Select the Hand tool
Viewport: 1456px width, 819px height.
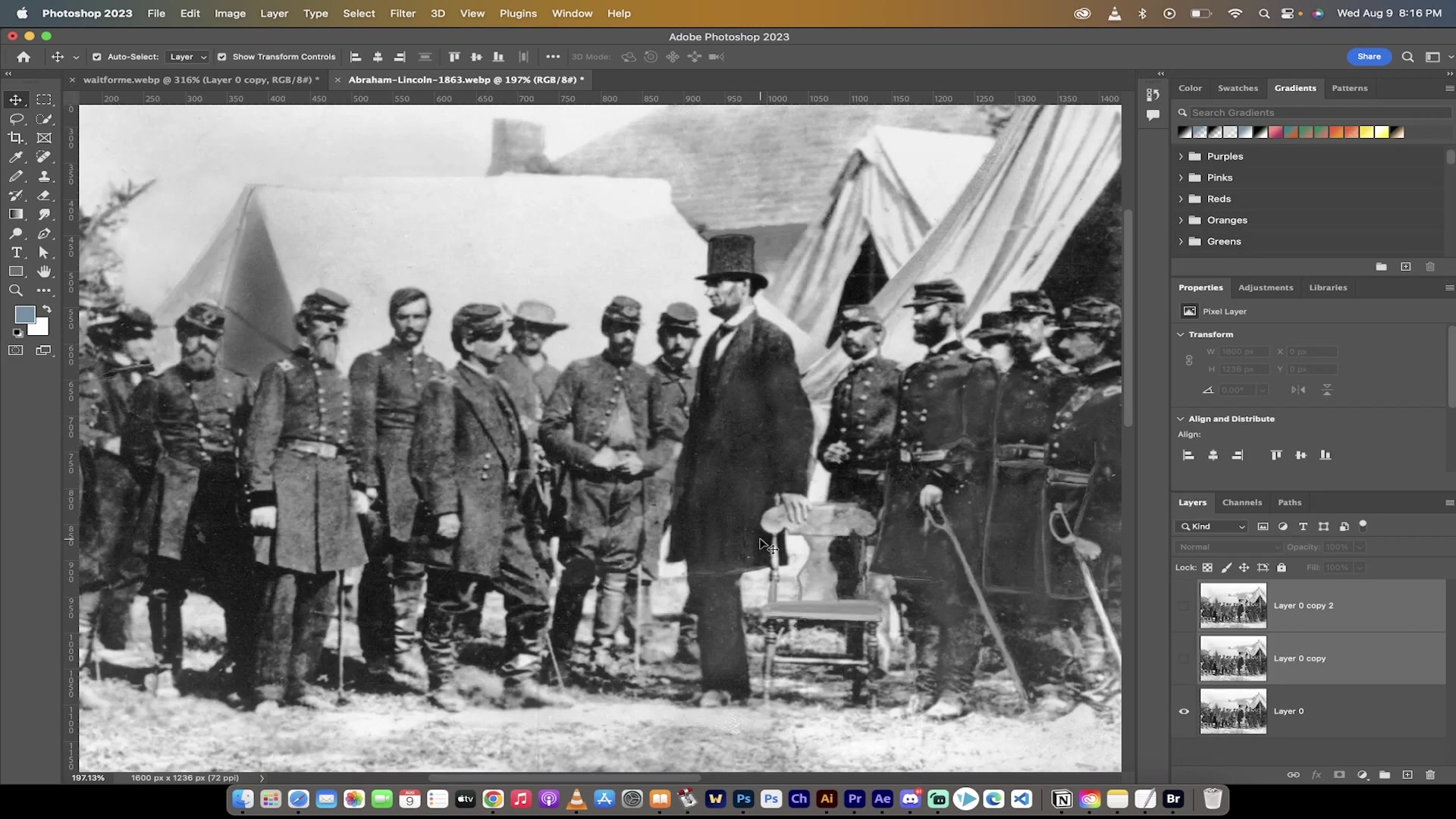[44, 271]
